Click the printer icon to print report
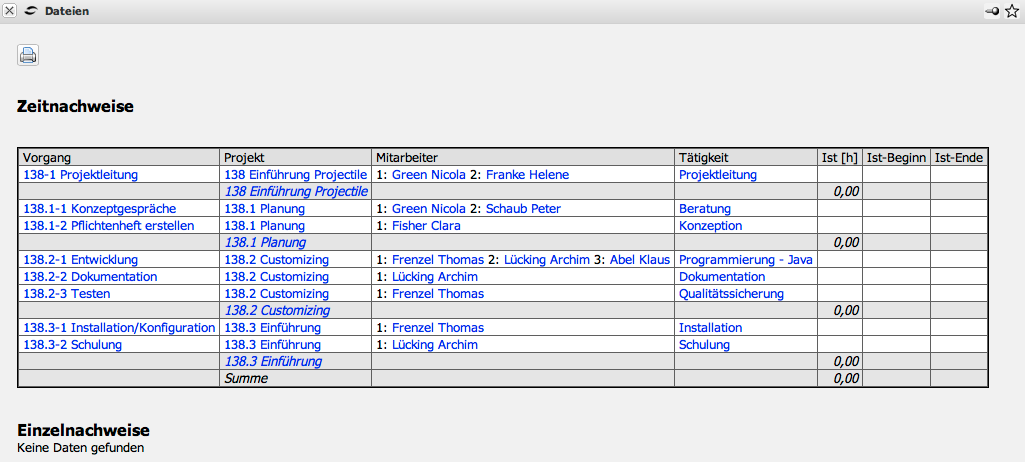 tap(28, 55)
